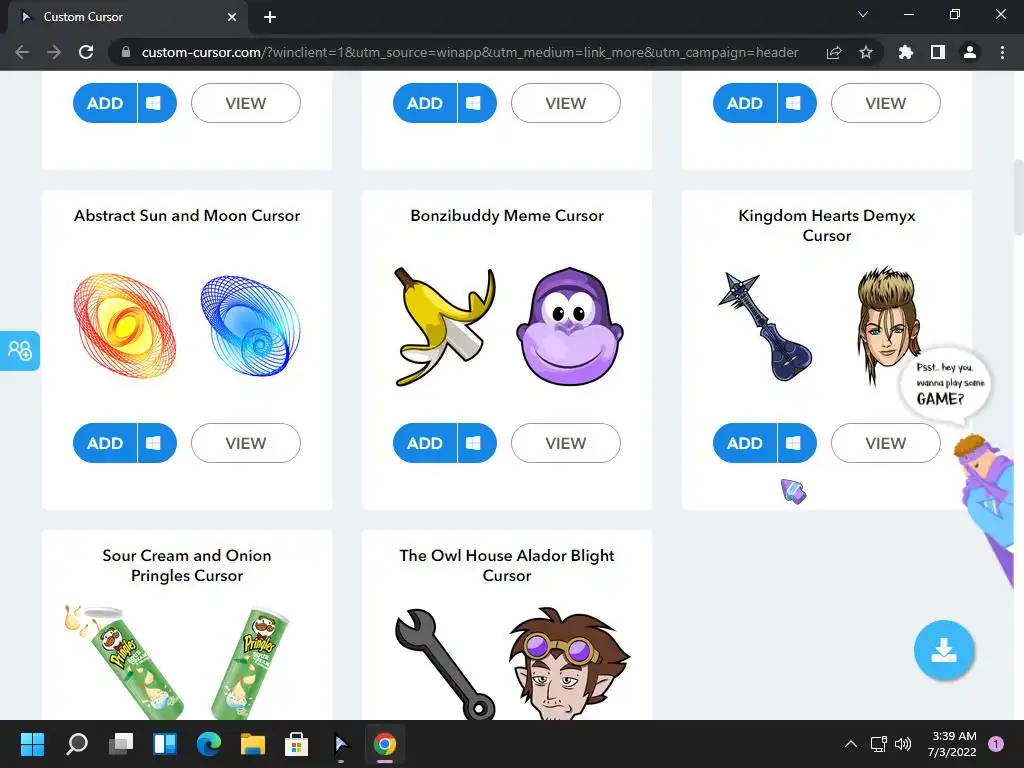Select the blue moon spiral pointer image
The image size is (1024, 768).
coord(251,326)
